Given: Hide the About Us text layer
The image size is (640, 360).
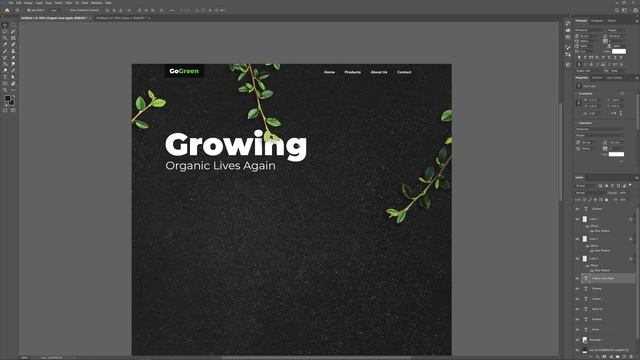Looking at the screenshot, I should pos(577,309).
